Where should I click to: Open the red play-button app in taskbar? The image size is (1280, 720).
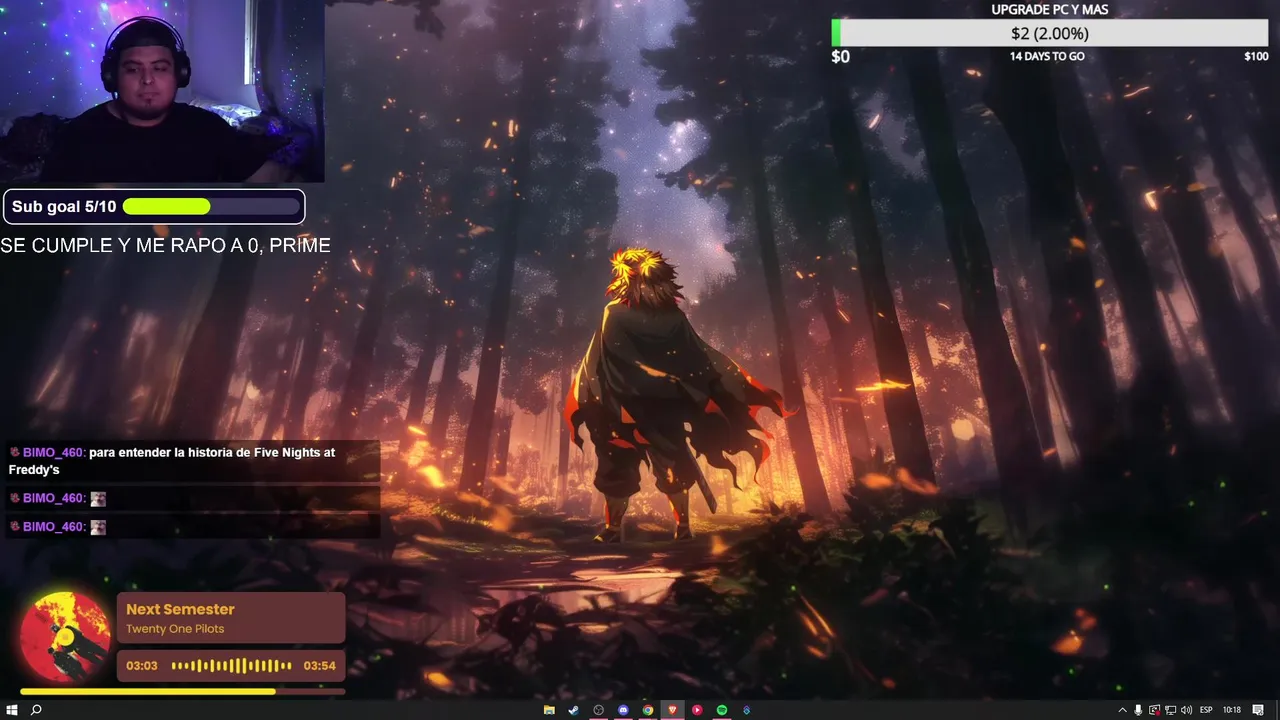(x=697, y=710)
